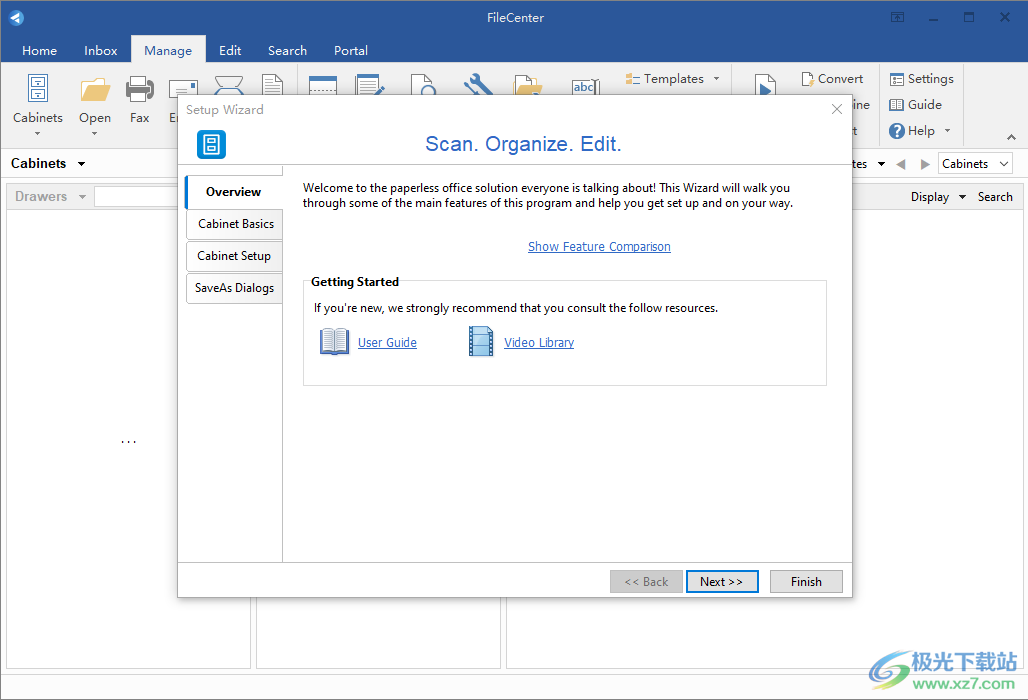1028x700 pixels.
Task: Switch to the Inbox ribbon tab
Action: (100, 50)
